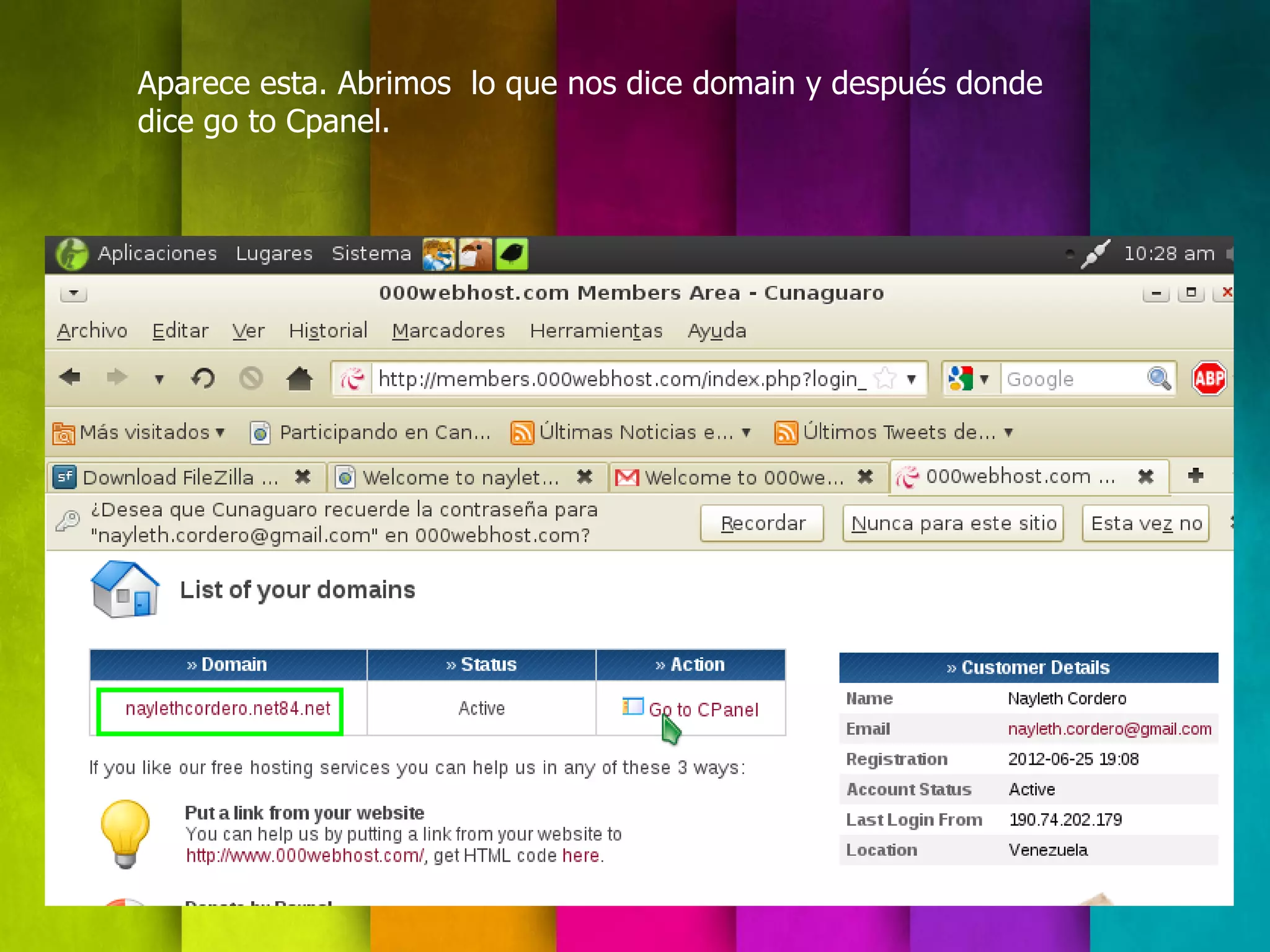The image size is (1270, 952).
Task: Open the Marcadores menu
Action: click(x=448, y=331)
